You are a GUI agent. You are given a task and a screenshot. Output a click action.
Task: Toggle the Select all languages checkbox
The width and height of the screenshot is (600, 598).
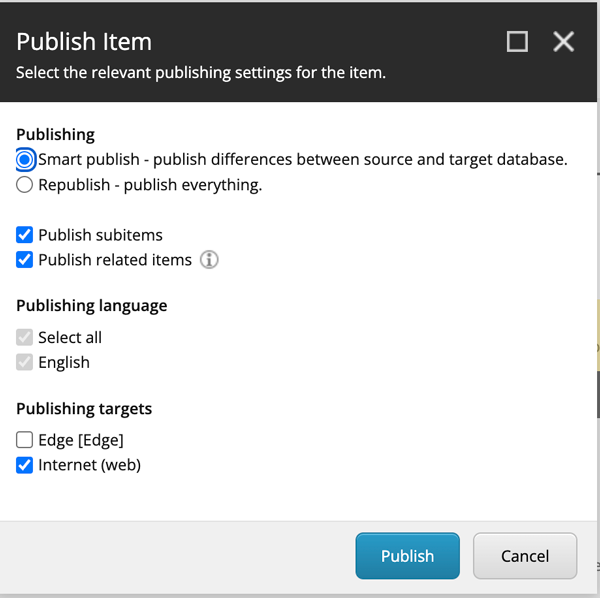[x=25, y=338]
